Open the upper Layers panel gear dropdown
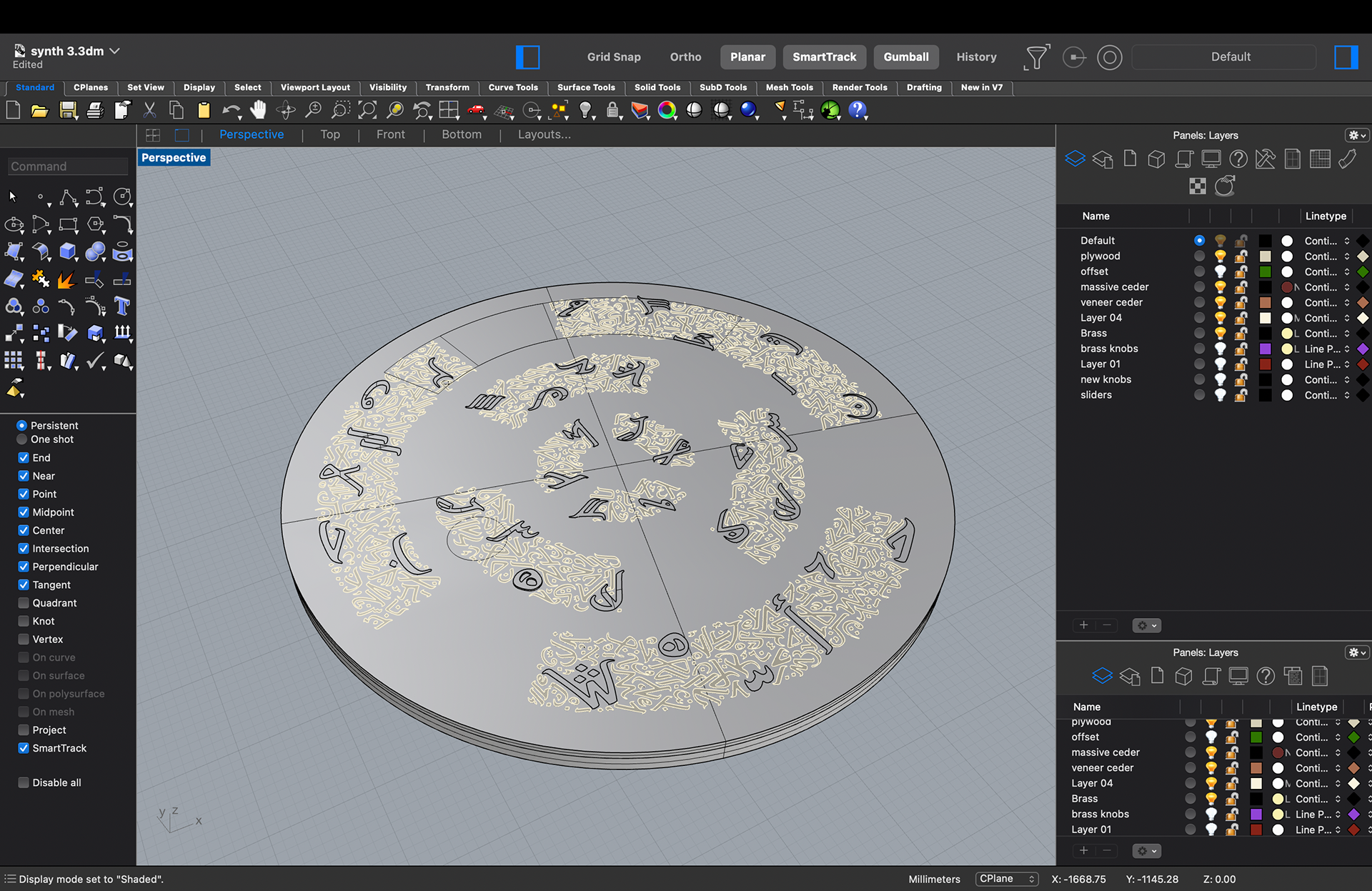 coord(1356,135)
